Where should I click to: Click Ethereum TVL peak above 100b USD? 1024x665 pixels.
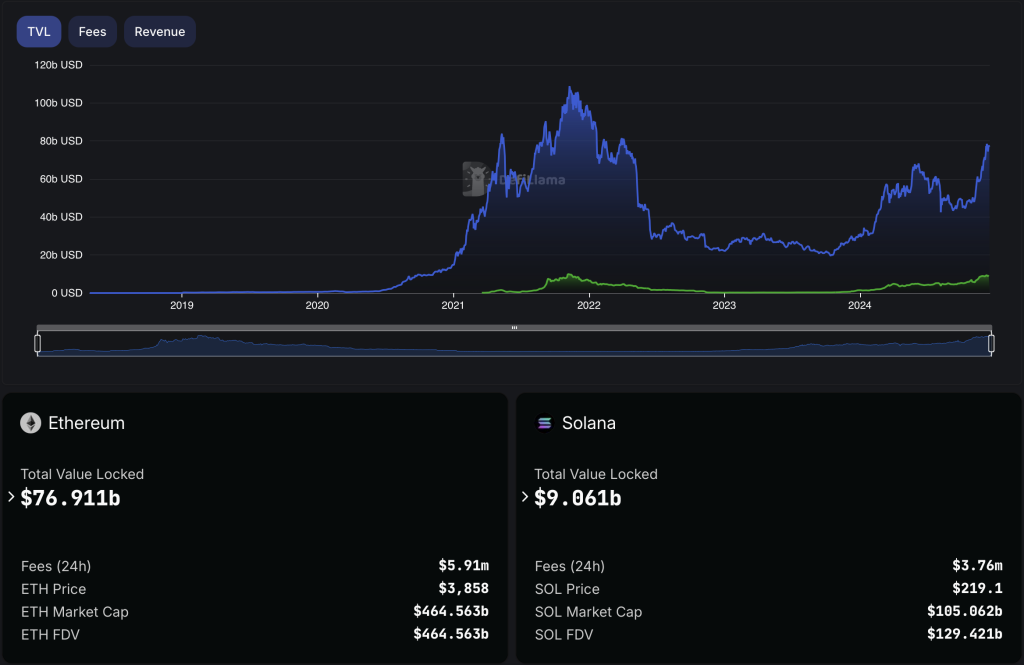pos(569,89)
